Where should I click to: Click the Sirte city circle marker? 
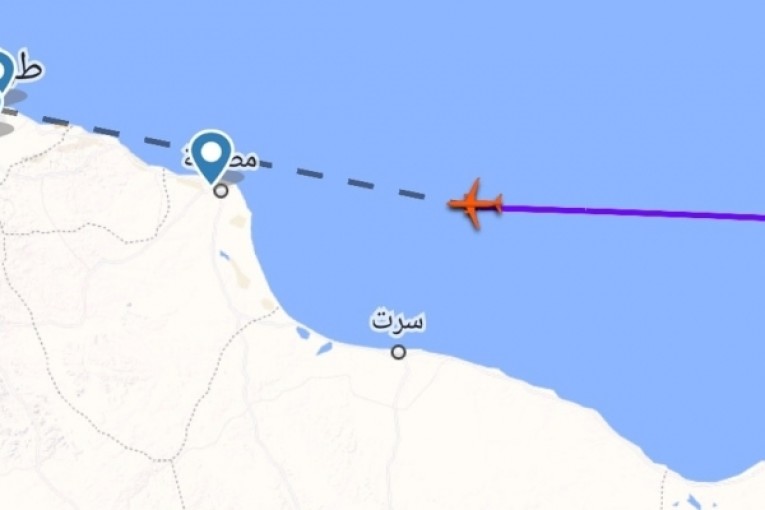coord(399,352)
